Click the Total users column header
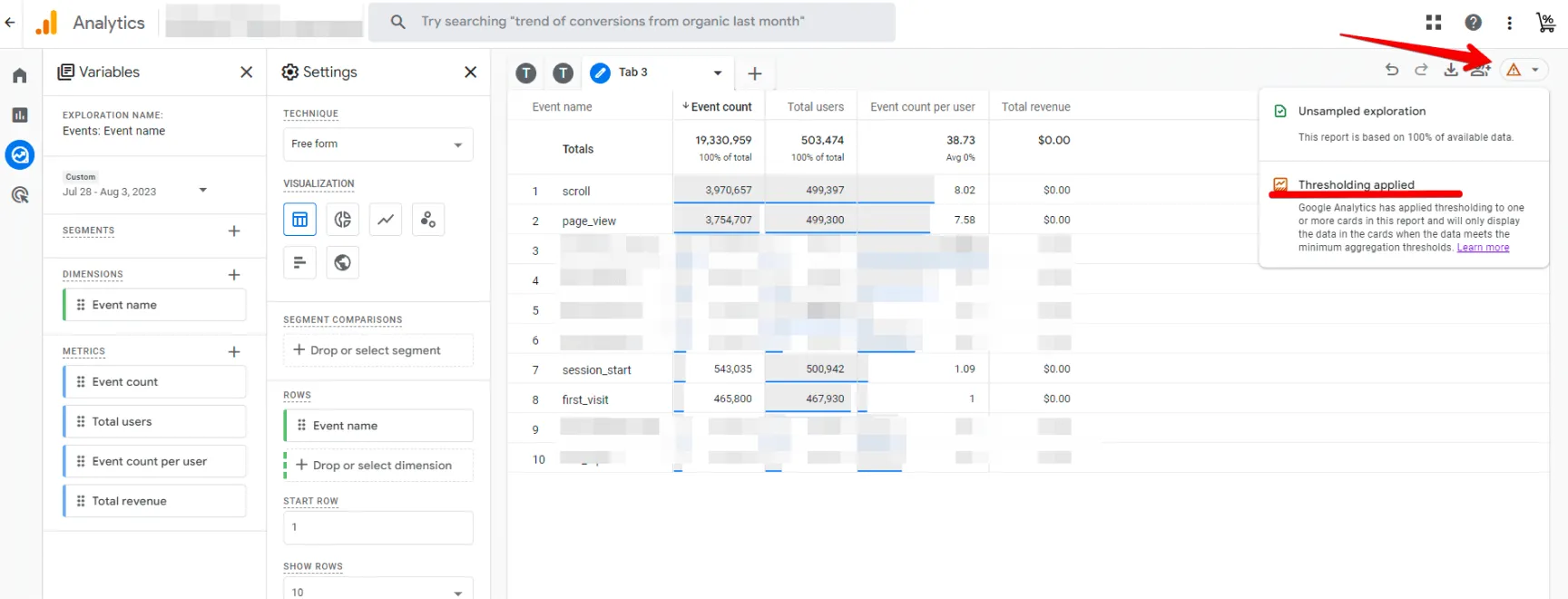Viewport: 1568px width, 599px height. (815, 107)
